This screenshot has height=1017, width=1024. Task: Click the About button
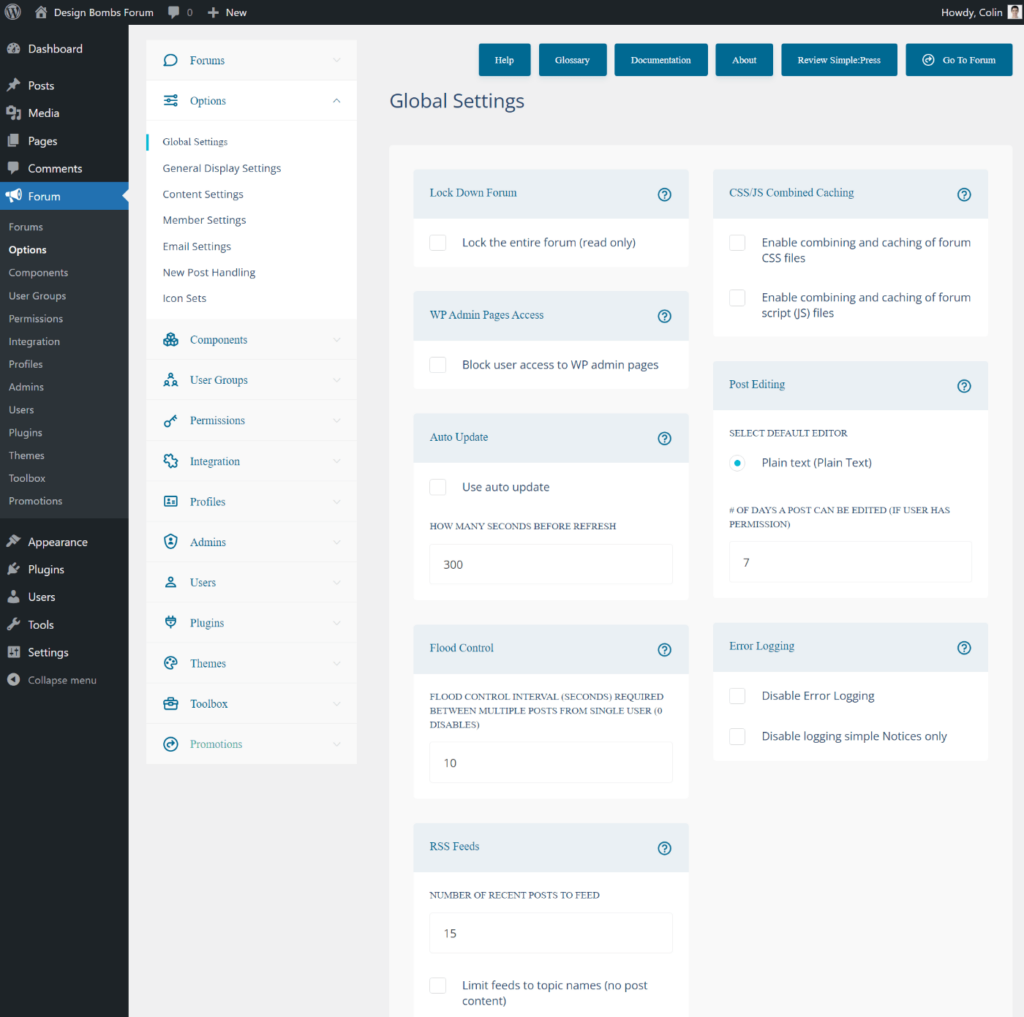click(x=744, y=60)
